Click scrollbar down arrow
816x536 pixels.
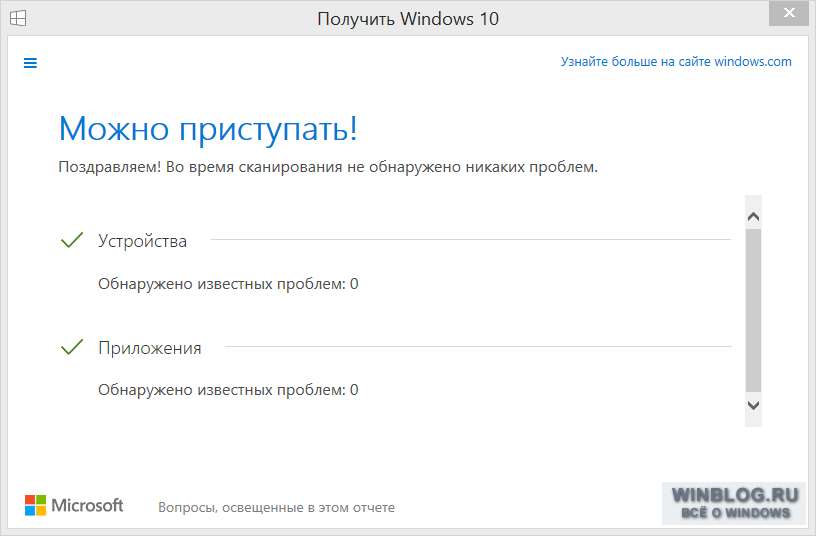point(753,405)
